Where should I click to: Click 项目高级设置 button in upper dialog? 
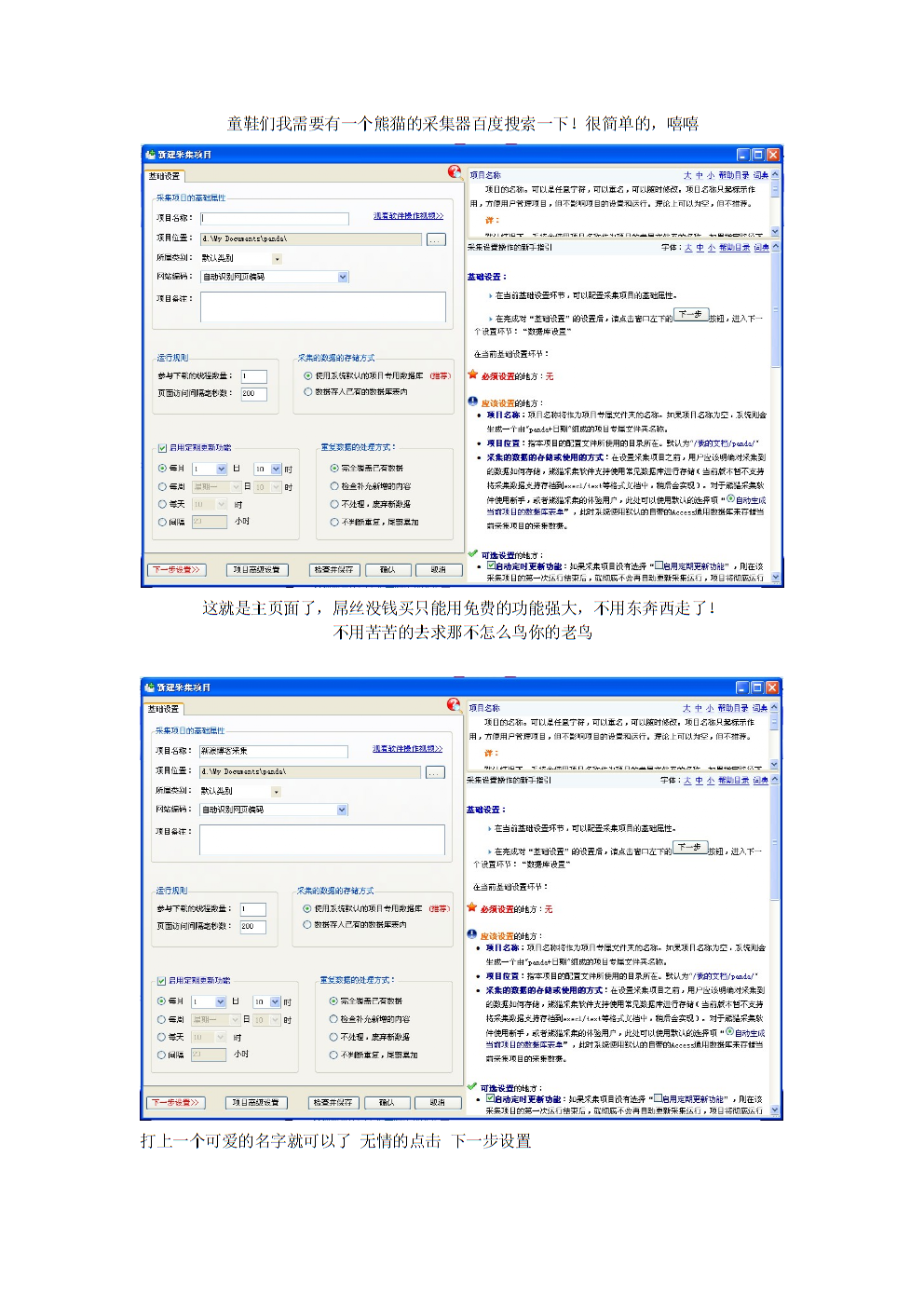point(256,569)
